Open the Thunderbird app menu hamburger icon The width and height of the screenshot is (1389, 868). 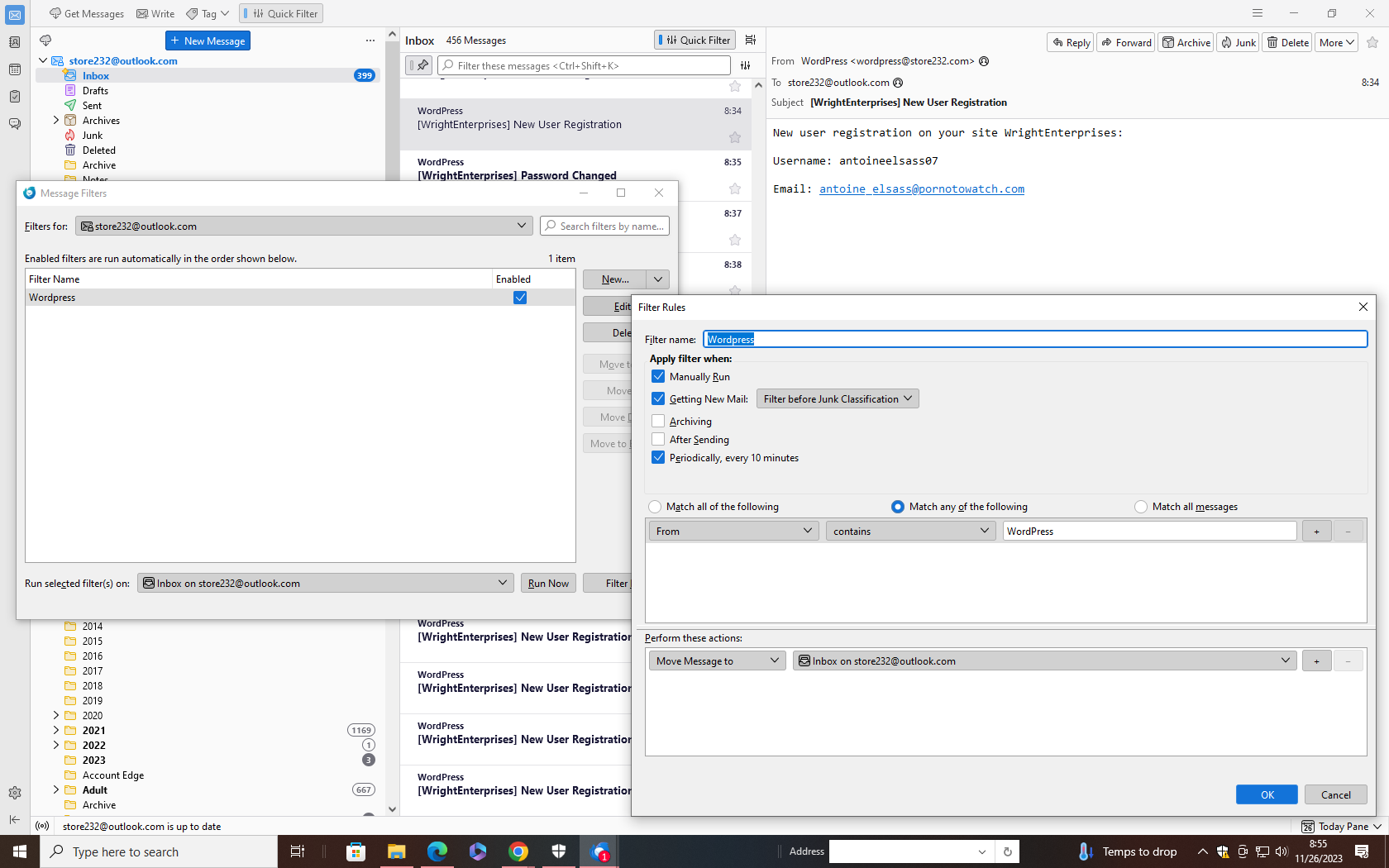1258,13
